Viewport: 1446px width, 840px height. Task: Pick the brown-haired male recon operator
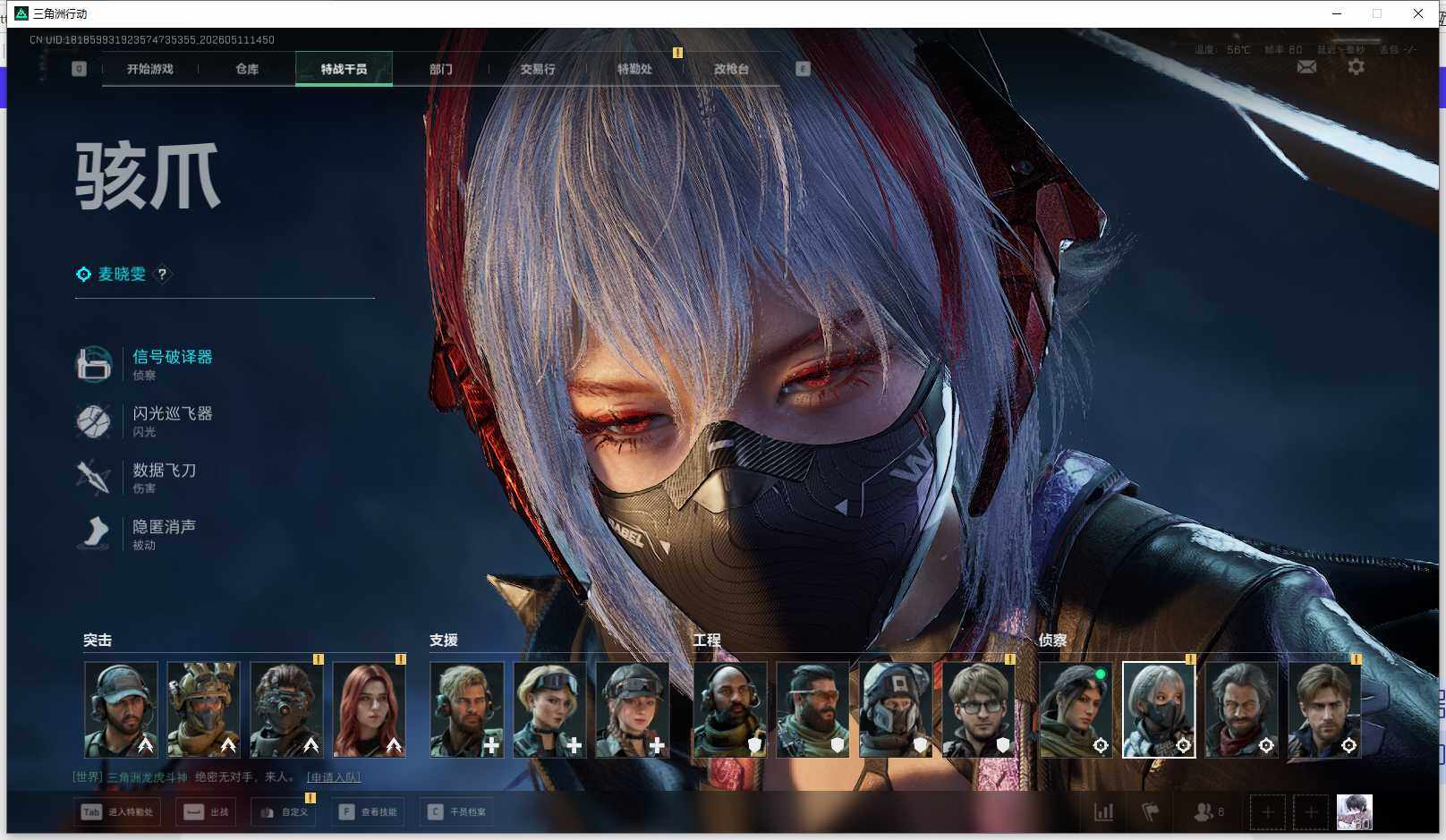click(x=1324, y=709)
